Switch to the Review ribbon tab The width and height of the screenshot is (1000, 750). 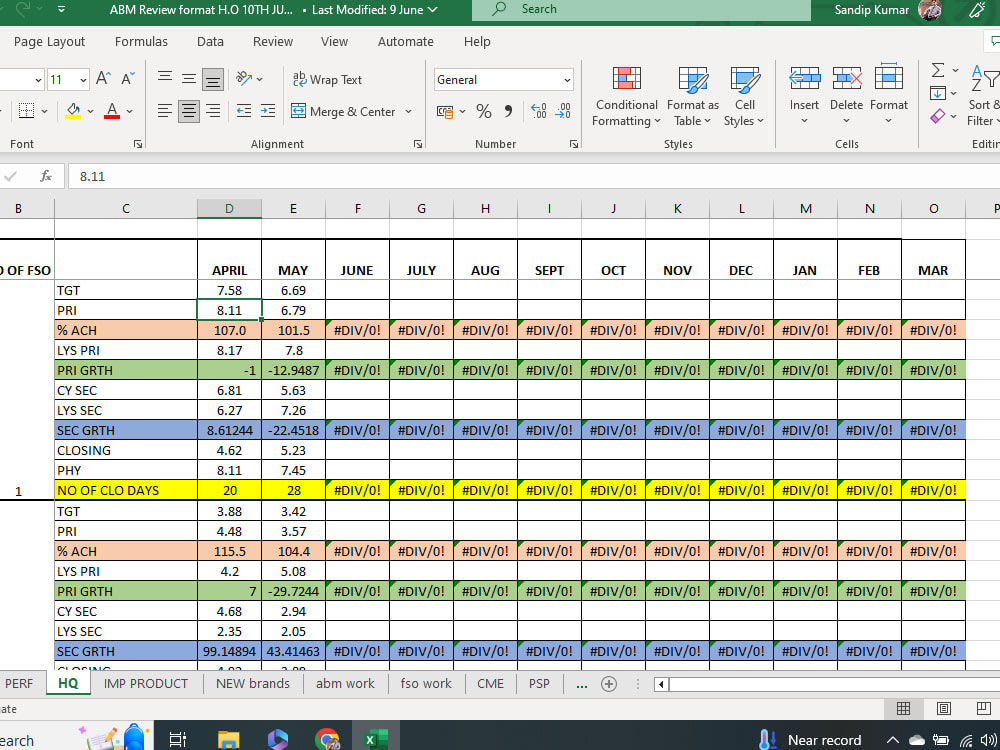273,41
